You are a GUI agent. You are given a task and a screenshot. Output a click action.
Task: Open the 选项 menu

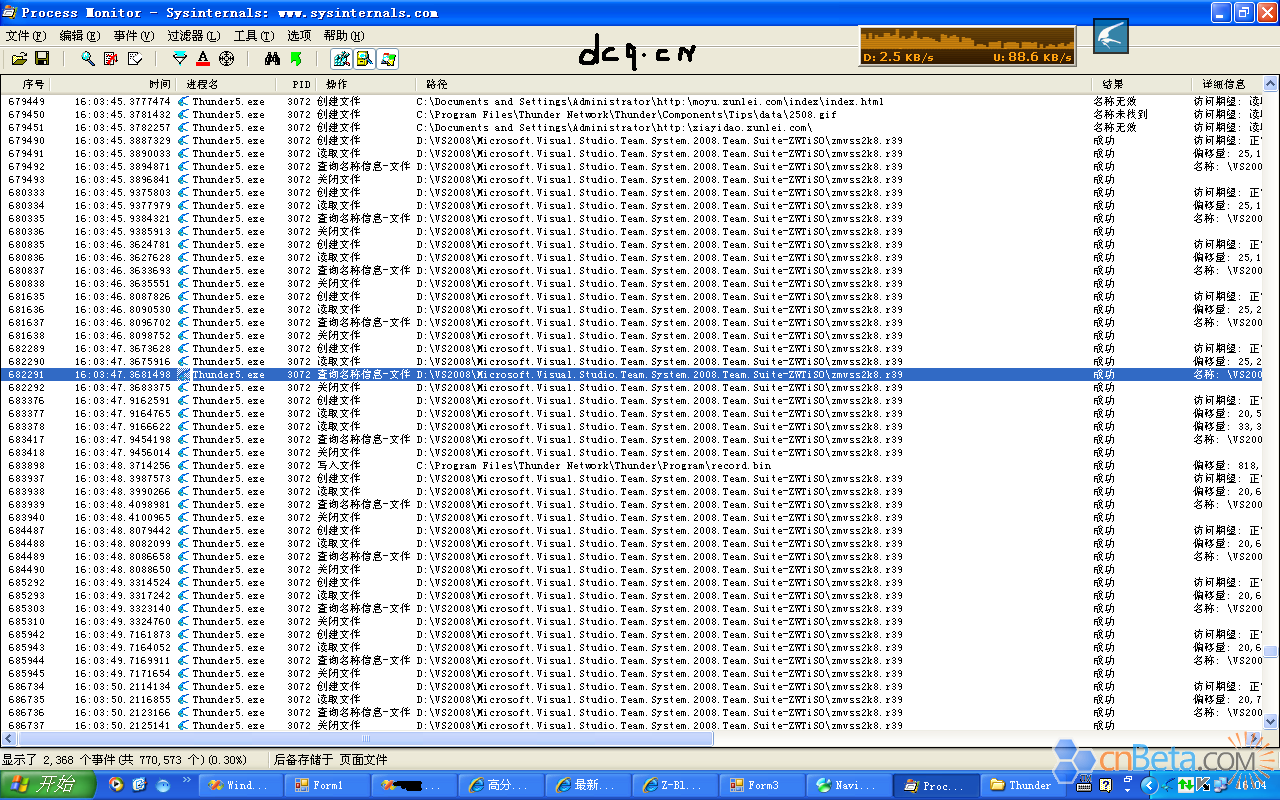(x=299, y=35)
